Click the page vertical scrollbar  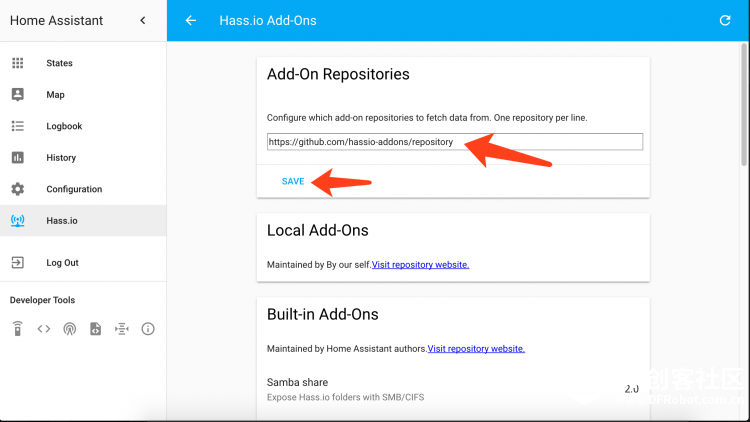(744, 105)
